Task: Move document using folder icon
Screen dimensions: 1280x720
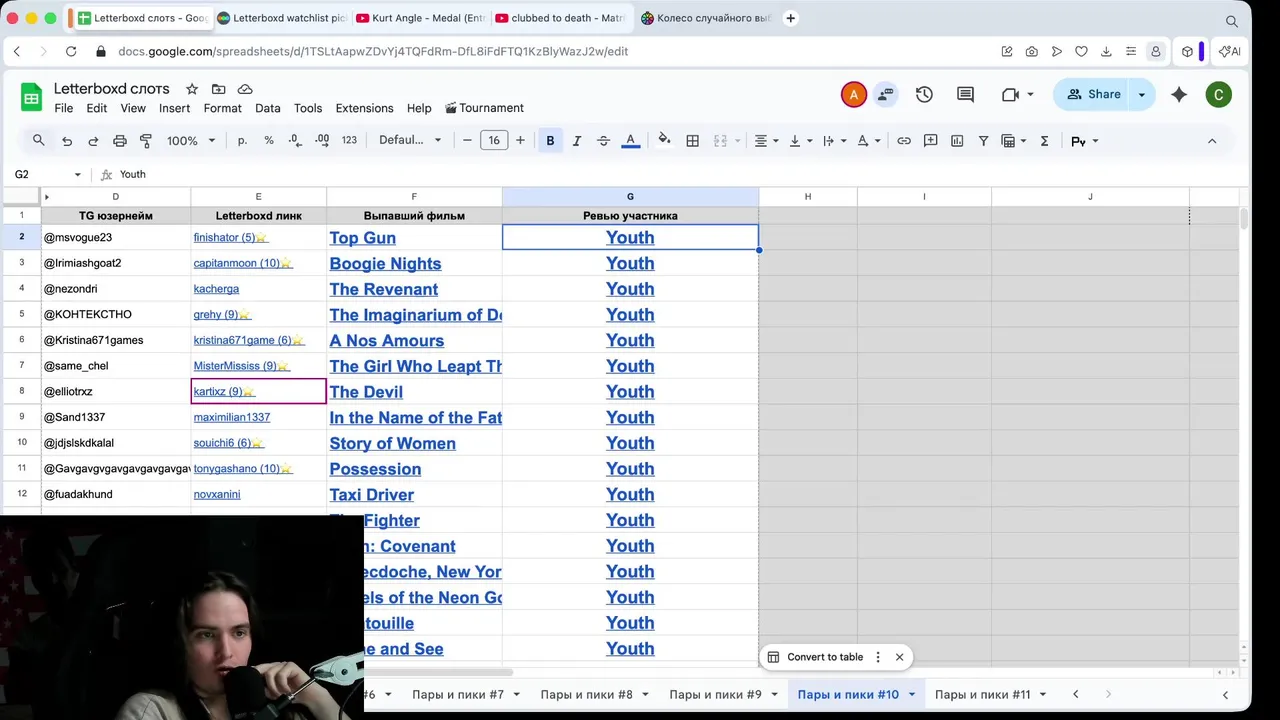Action: coord(218,89)
